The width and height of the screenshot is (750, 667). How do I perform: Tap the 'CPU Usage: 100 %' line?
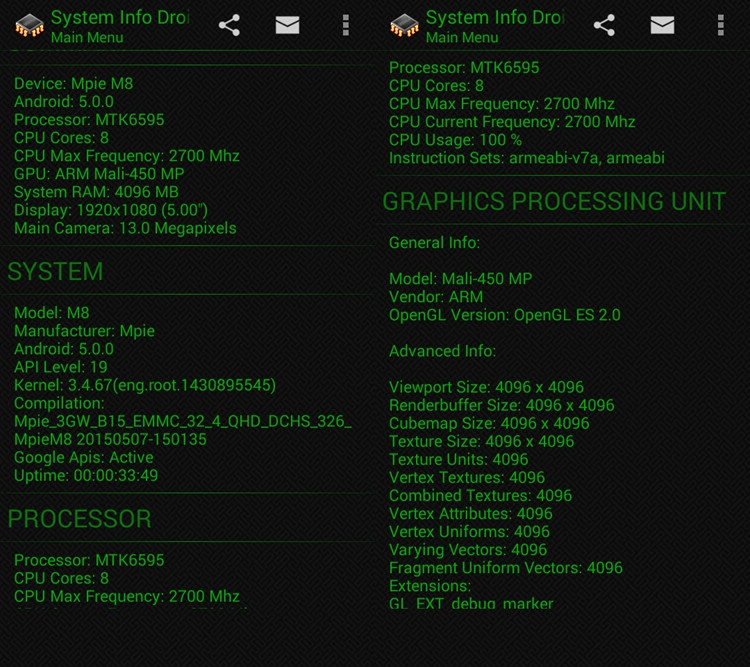(455, 140)
